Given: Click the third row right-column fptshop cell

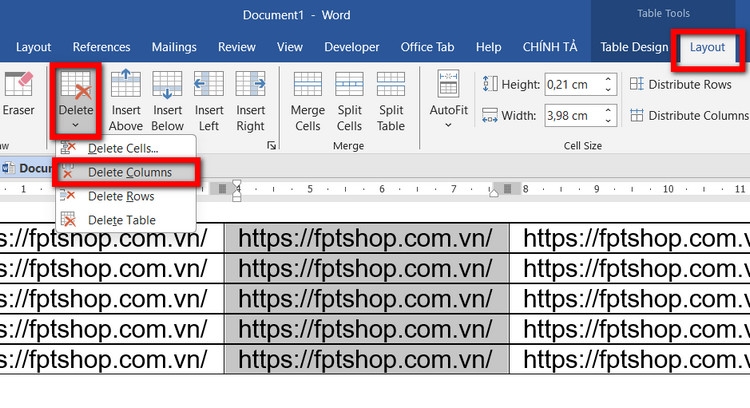Looking at the screenshot, I should 630,298.
